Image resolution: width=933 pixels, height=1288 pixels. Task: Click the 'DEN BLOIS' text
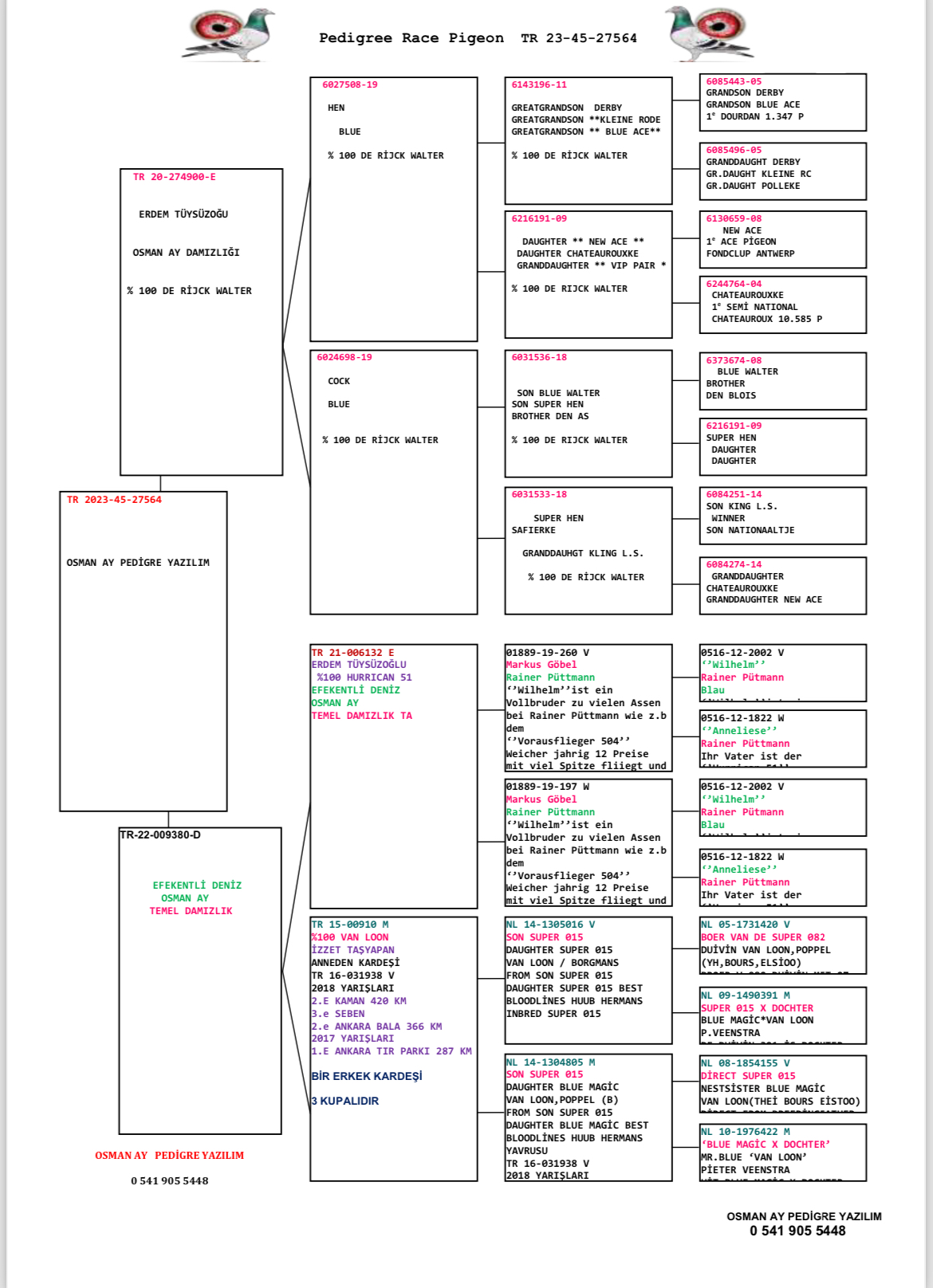click(x=731, y=395)
